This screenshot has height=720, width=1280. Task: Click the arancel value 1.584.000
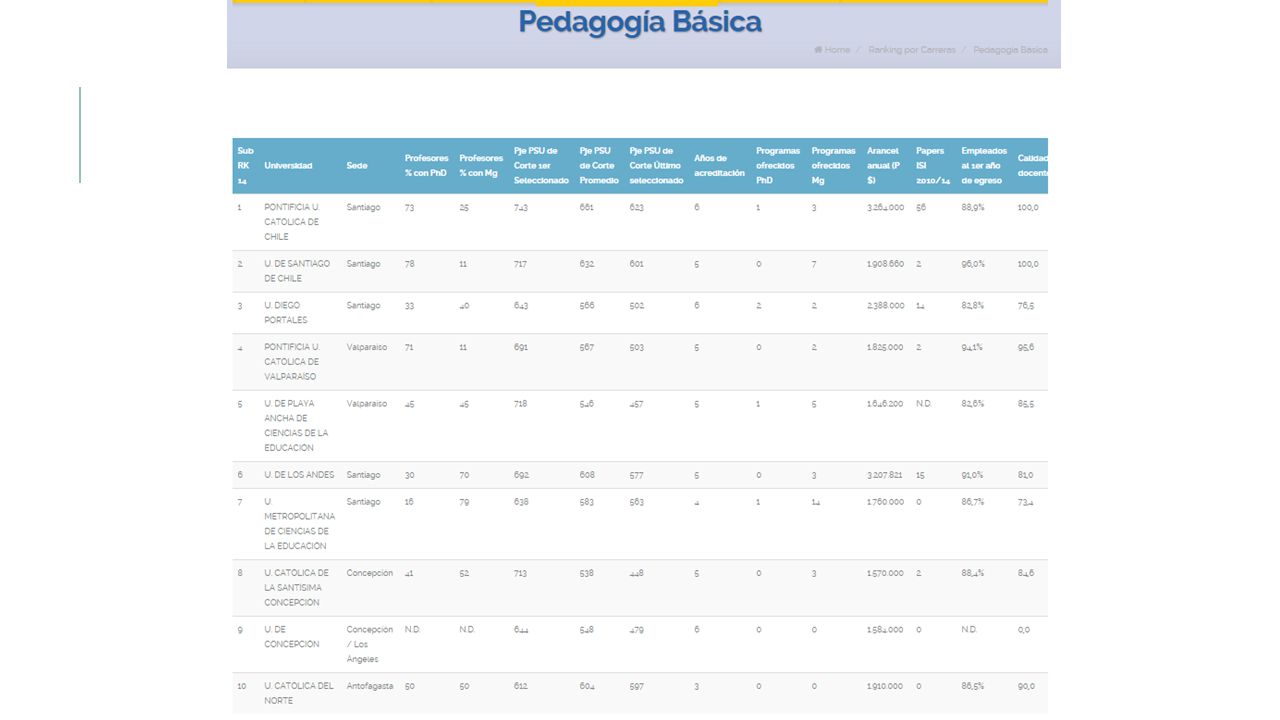[885, 630]
